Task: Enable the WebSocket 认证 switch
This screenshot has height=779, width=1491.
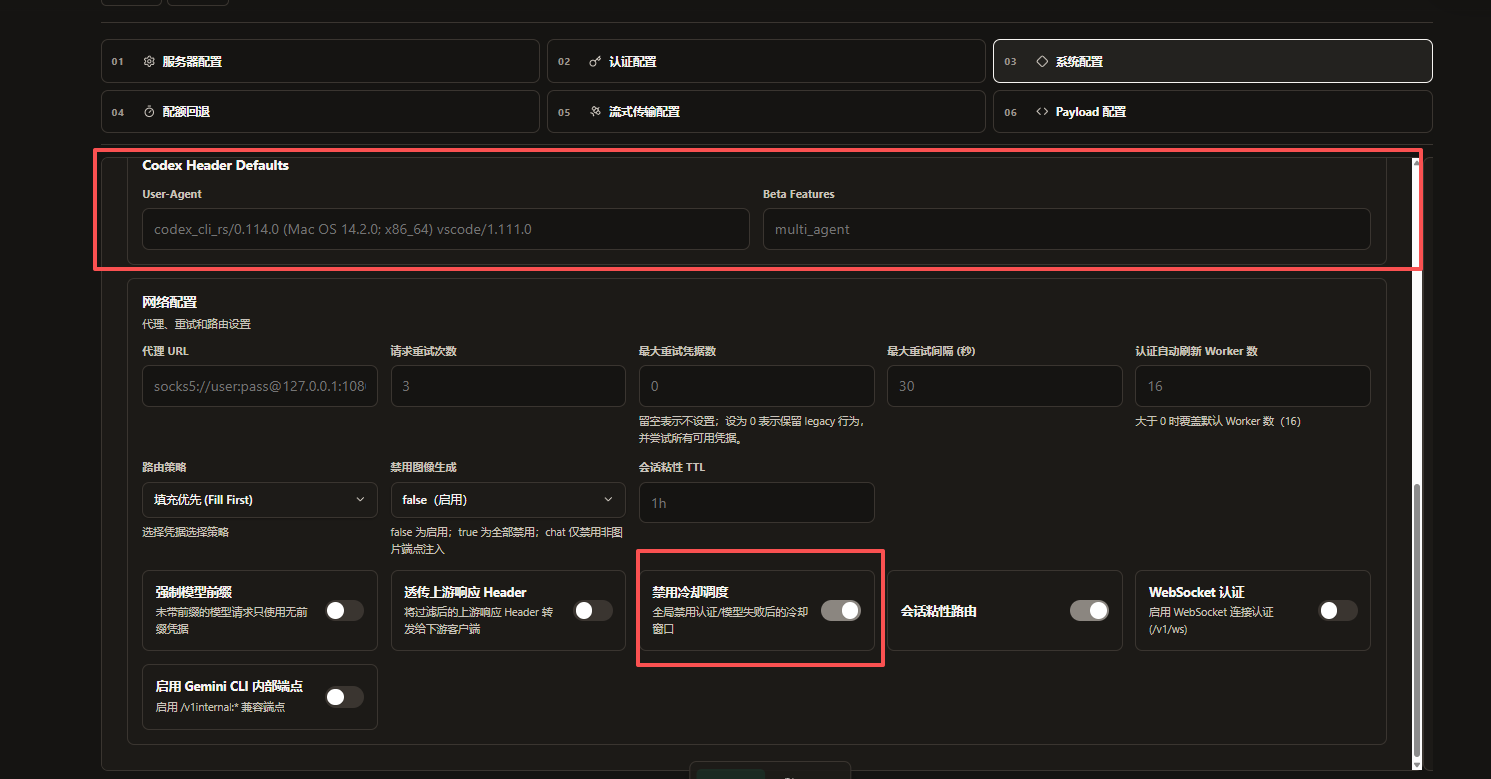Action: pyautogui.click(x=1338, y=610)
